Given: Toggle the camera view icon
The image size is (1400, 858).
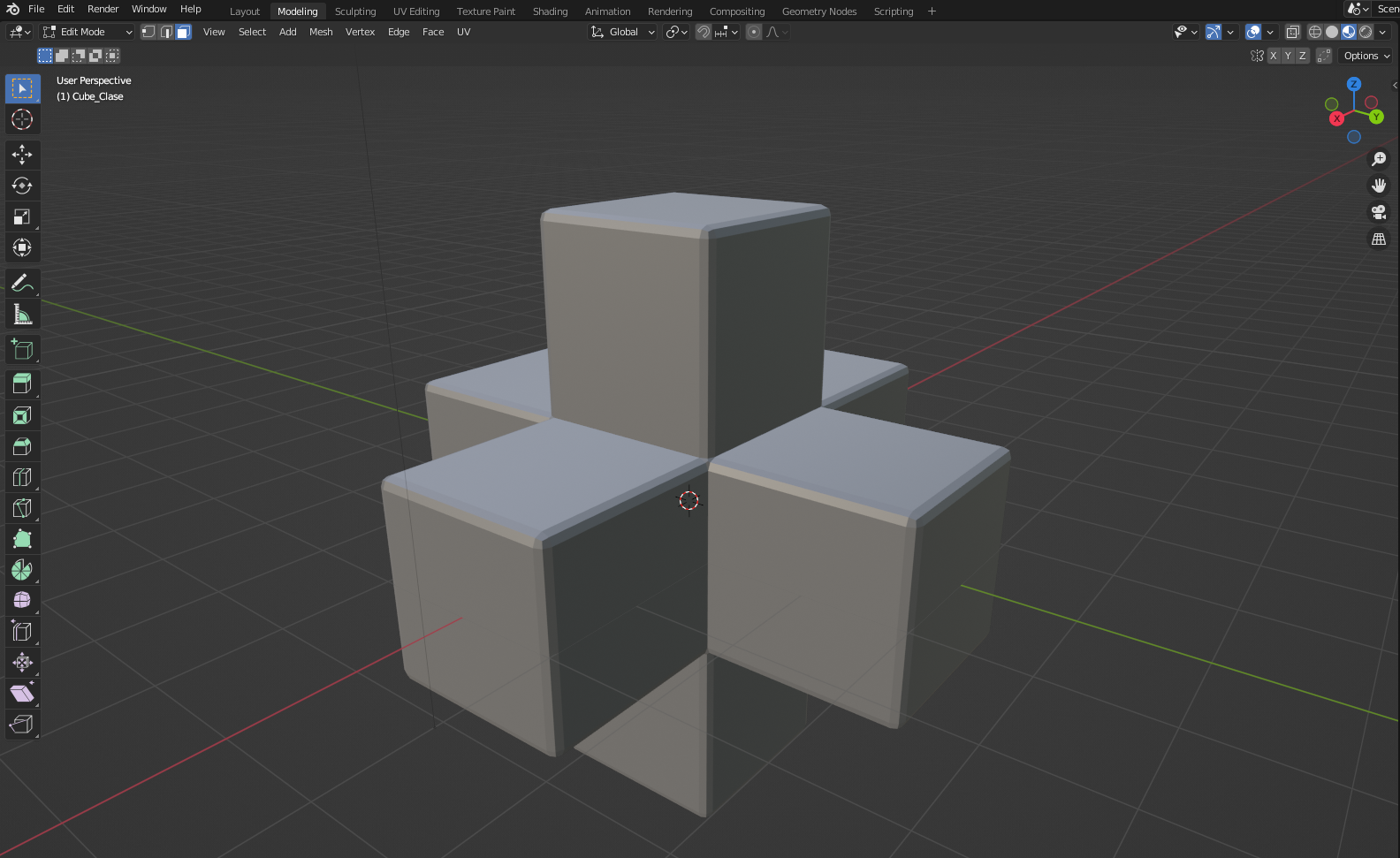Looking at the screenshot, I should tap(1379, 212).
